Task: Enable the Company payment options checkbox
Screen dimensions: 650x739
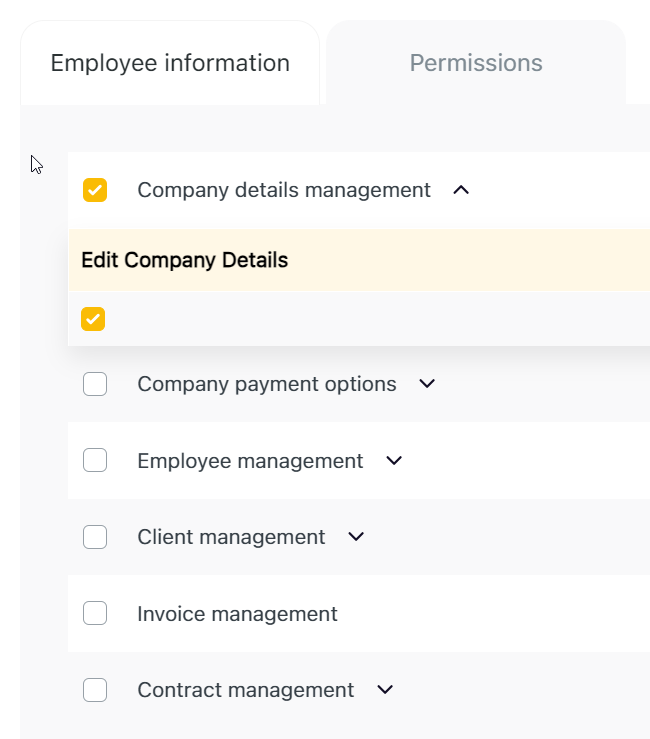Action: point(95,384)
